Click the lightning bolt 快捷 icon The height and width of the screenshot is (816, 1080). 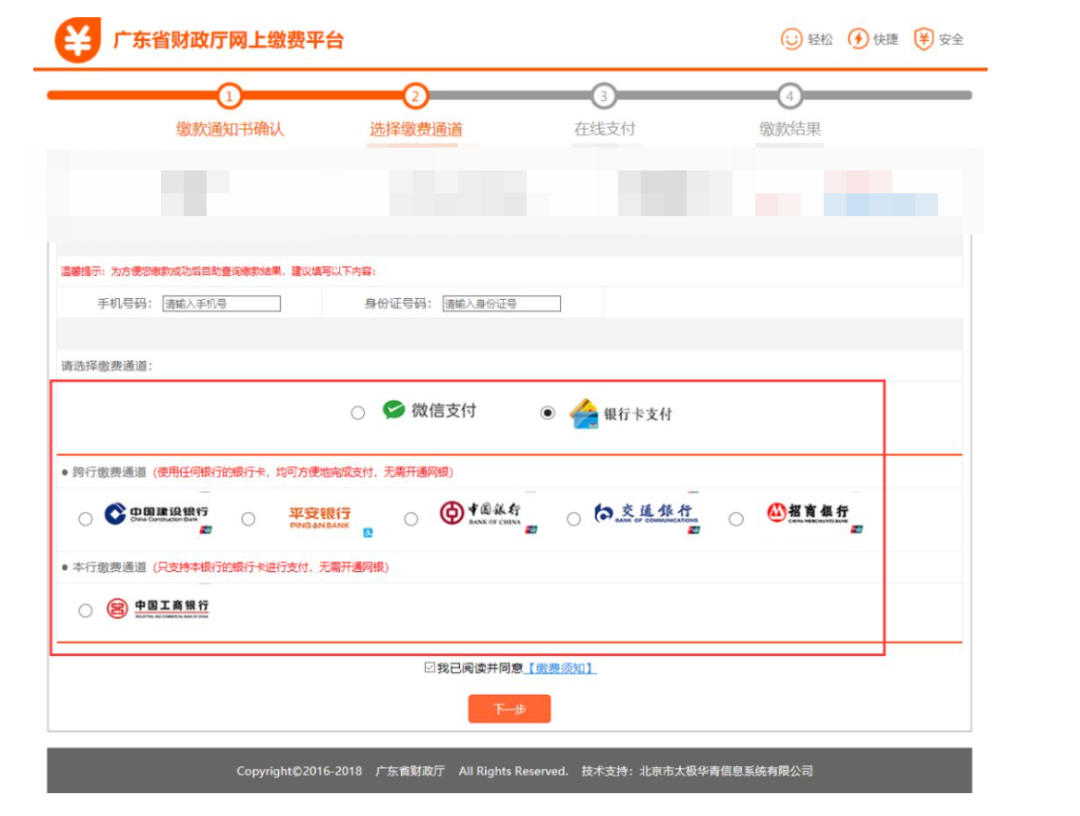tap(858, 39)
